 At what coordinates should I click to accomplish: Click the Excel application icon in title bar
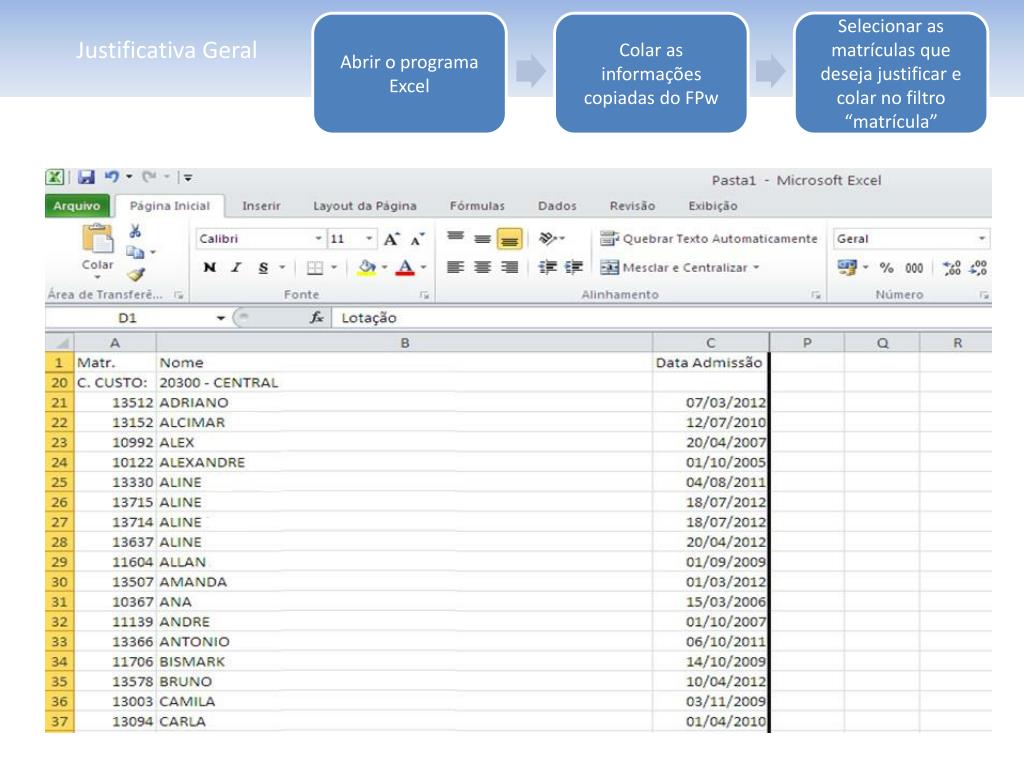(x=55, y=177)
